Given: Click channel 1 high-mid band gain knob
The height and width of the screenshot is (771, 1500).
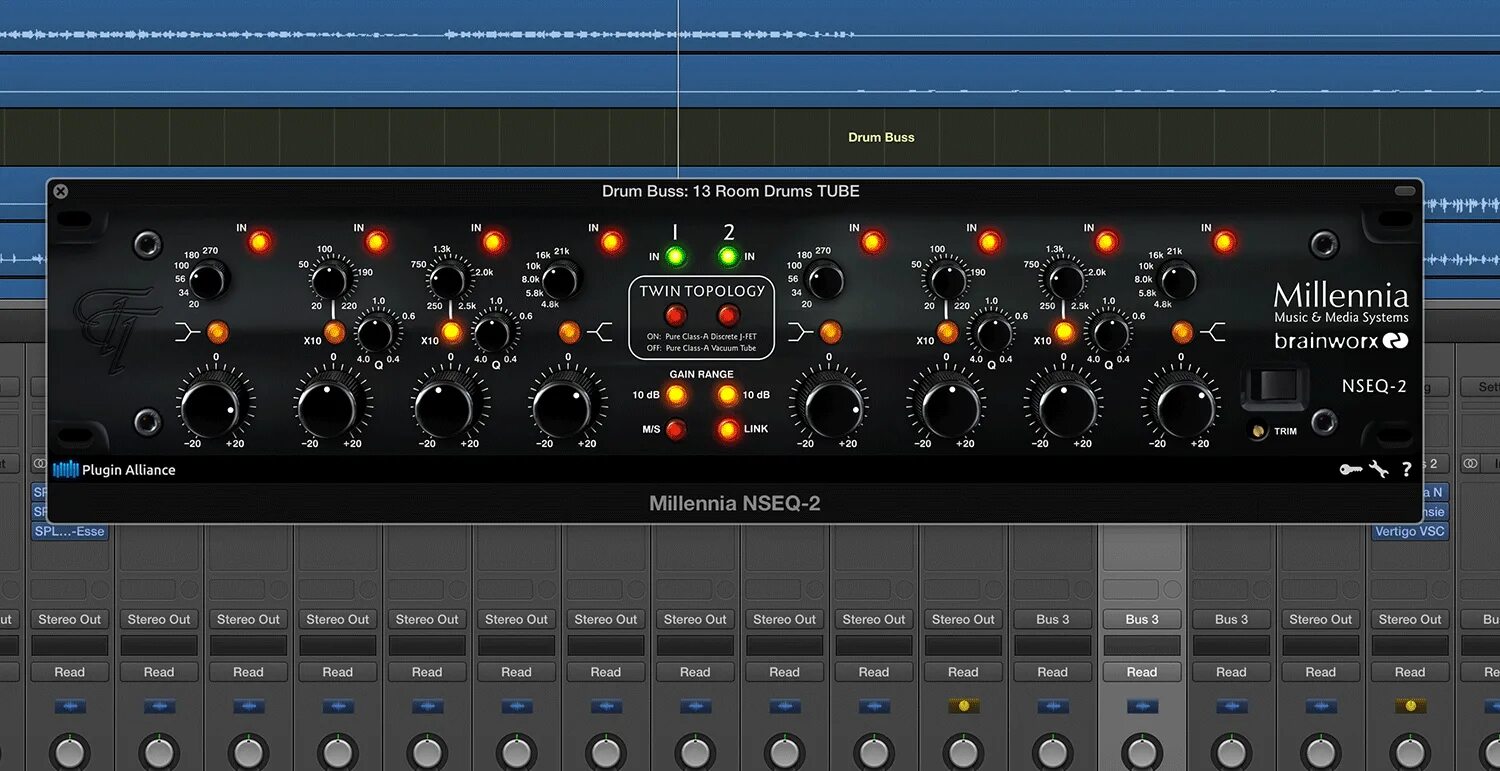Looking at the screenshot, I should pos(446,406).
